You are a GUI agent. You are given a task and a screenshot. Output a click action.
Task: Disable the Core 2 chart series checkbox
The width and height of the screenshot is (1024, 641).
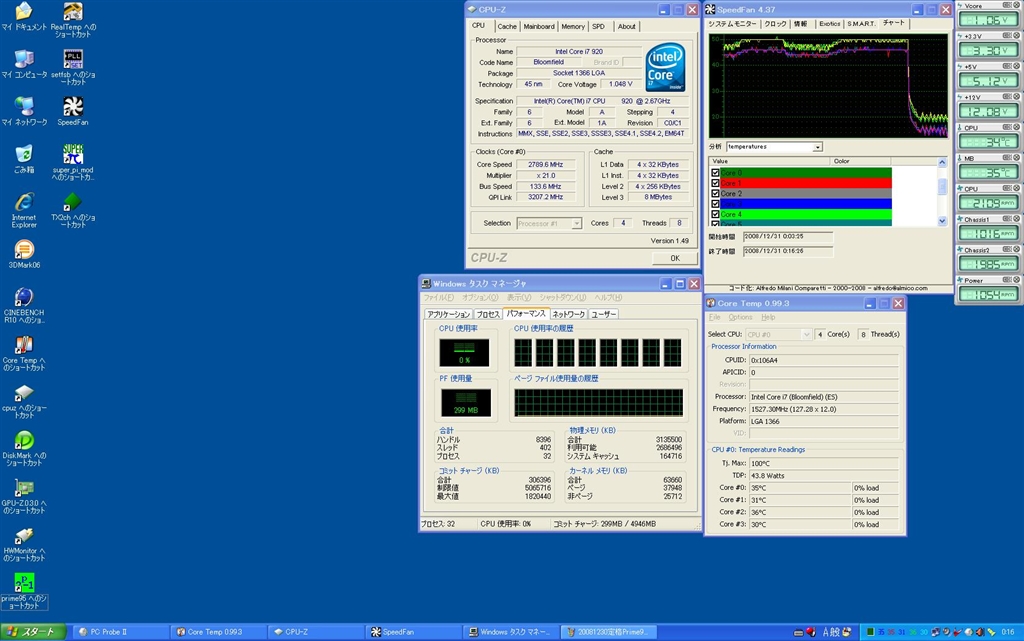[715, 194]
